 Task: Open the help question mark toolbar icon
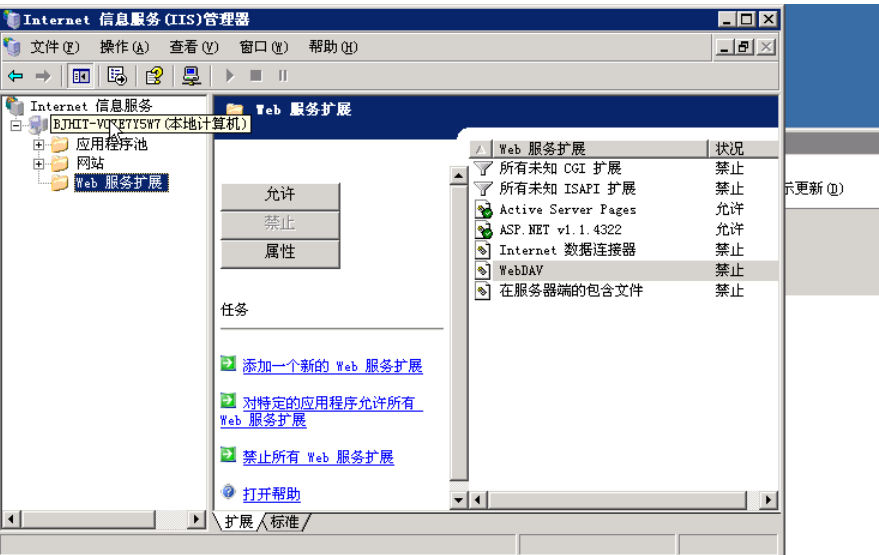[x=154, y=76]
